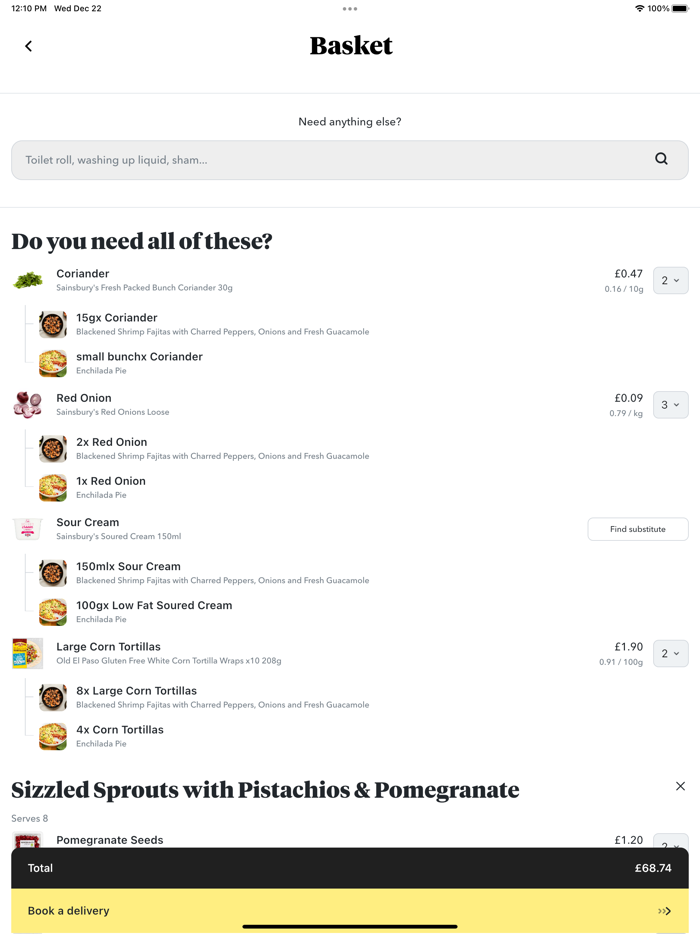The height and width of the screenshot is (934, 700).
Task: Tap the Wi-Fi icon in status bar
Action: [639, 9]
